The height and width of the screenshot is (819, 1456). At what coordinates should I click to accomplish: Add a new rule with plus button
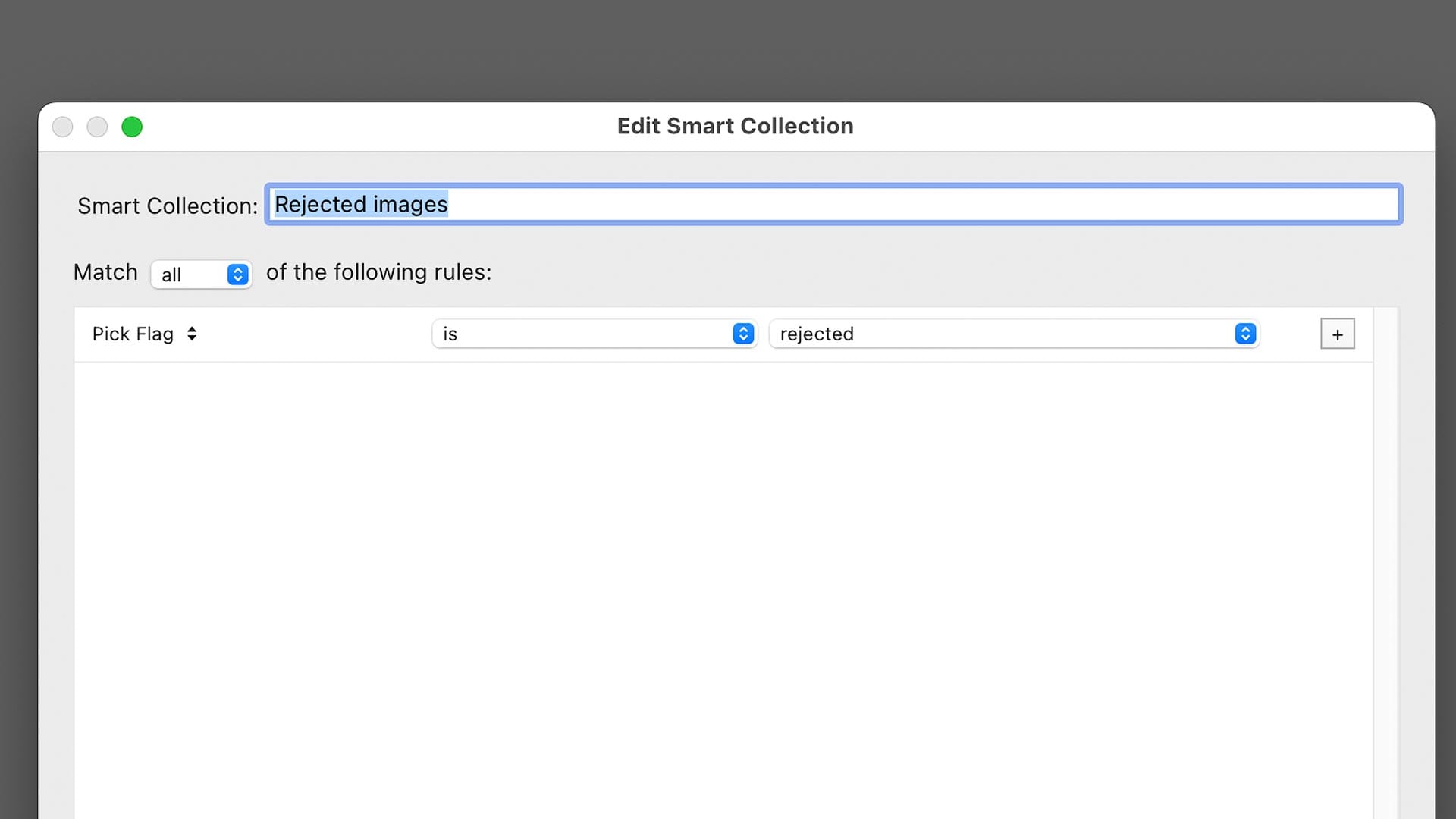pos(1337,334)
